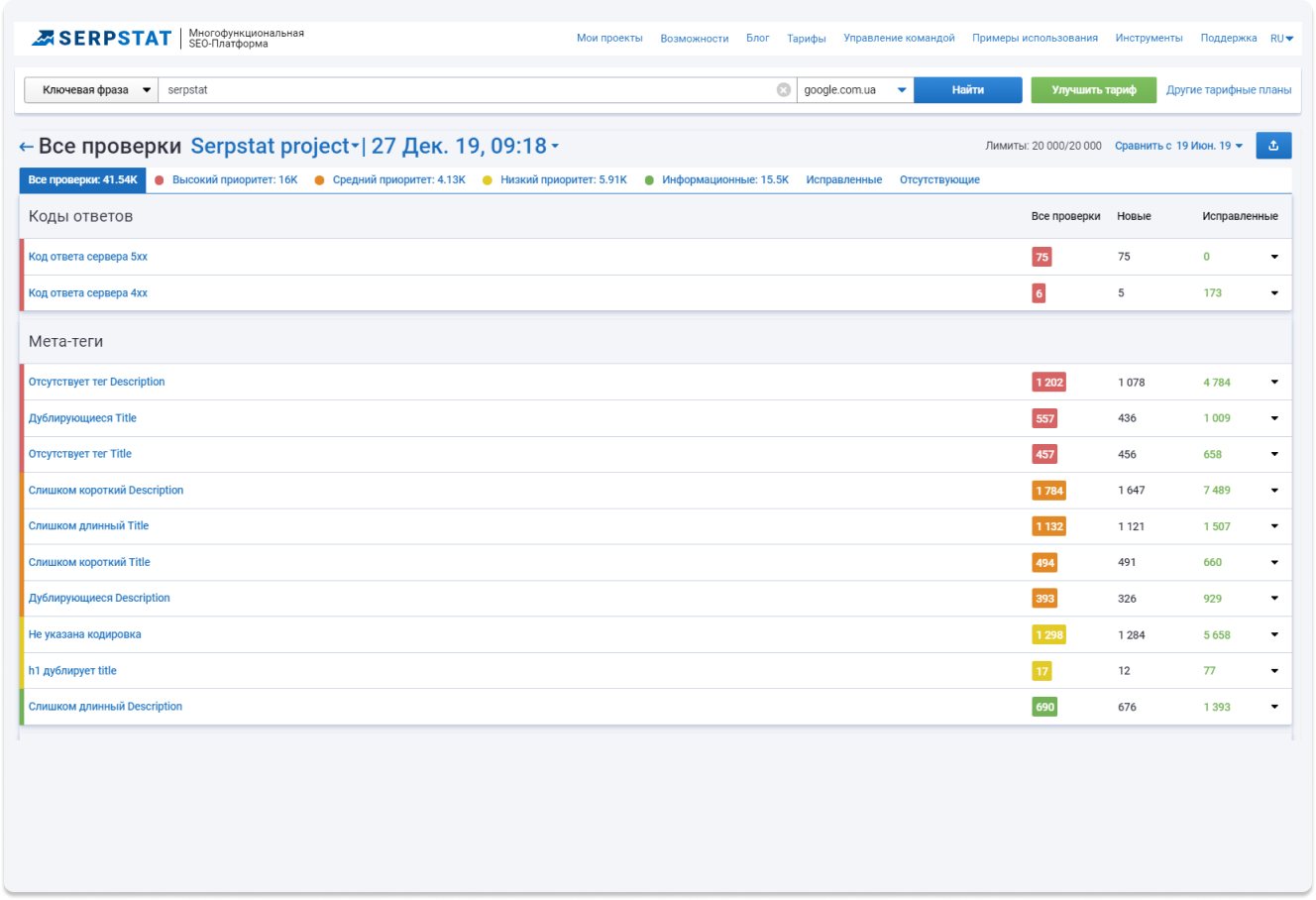
Task: Open the Тарифы menu item
Action: coord(807,39)
